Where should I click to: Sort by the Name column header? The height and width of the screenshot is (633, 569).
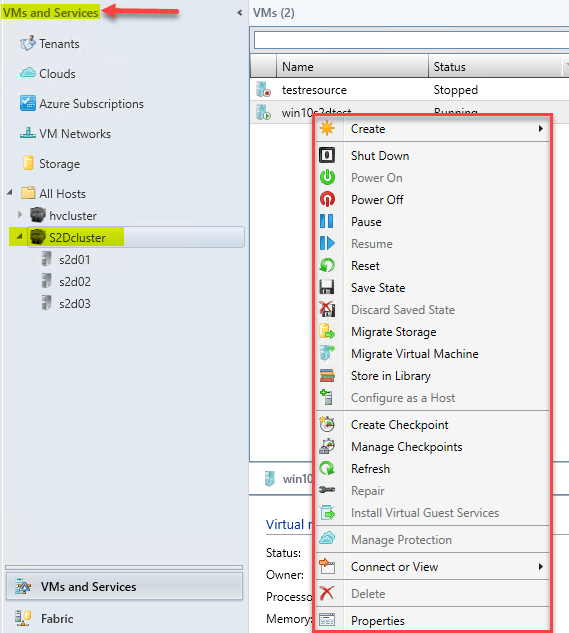pos(352,66)
